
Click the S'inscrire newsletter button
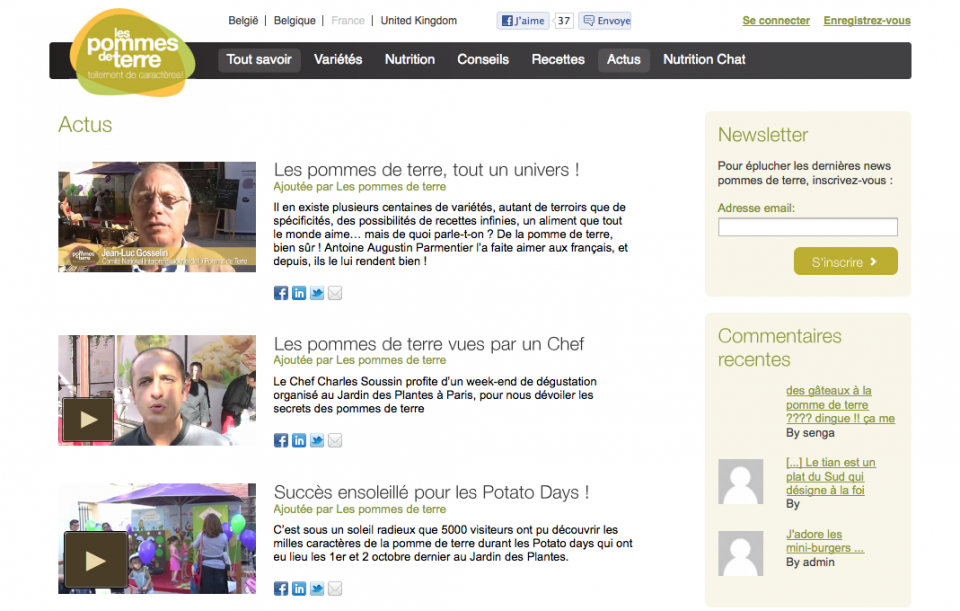846,261
